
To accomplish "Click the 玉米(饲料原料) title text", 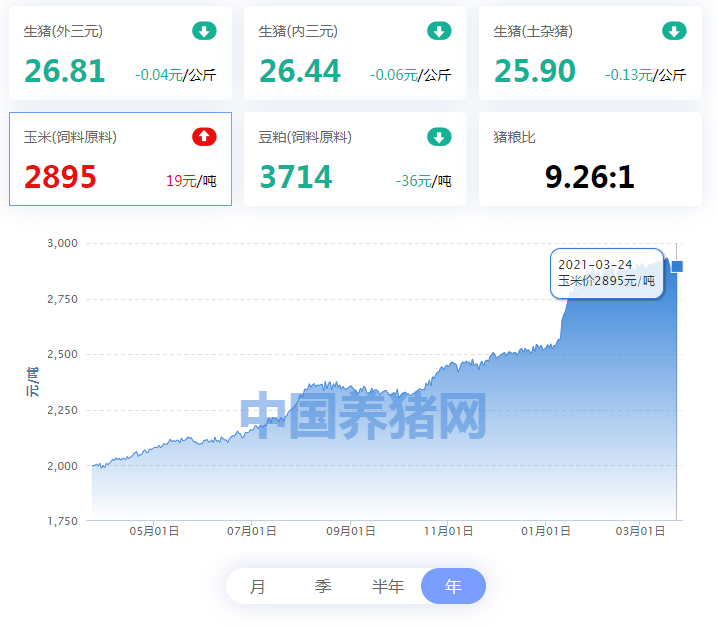I will [x=70, y=137].
